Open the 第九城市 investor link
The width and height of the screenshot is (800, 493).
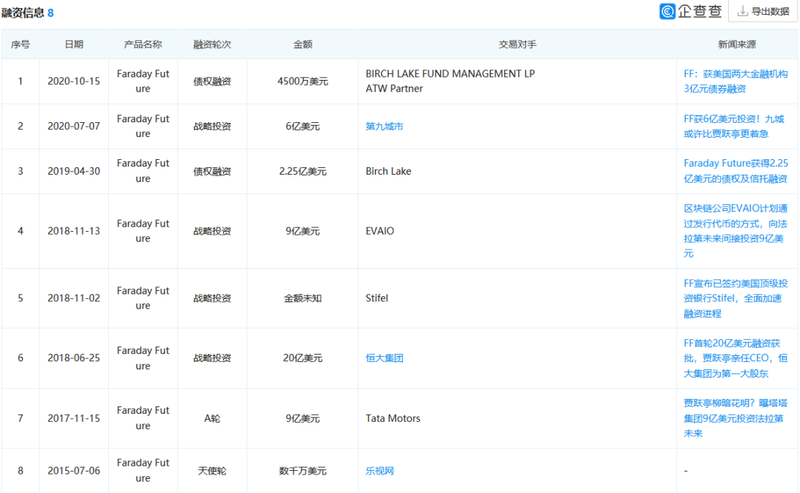tap(384, 126)
